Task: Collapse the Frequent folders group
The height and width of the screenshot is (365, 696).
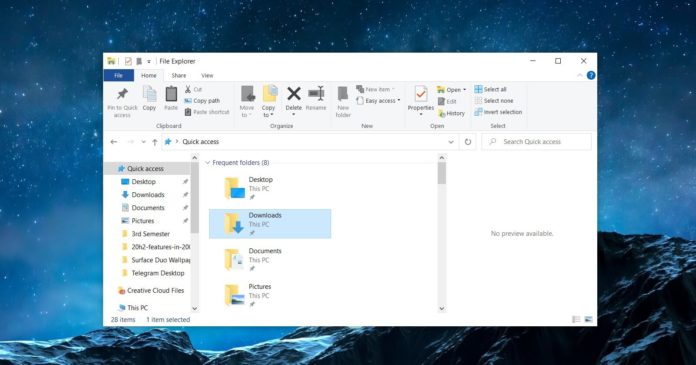Action: 207,163
